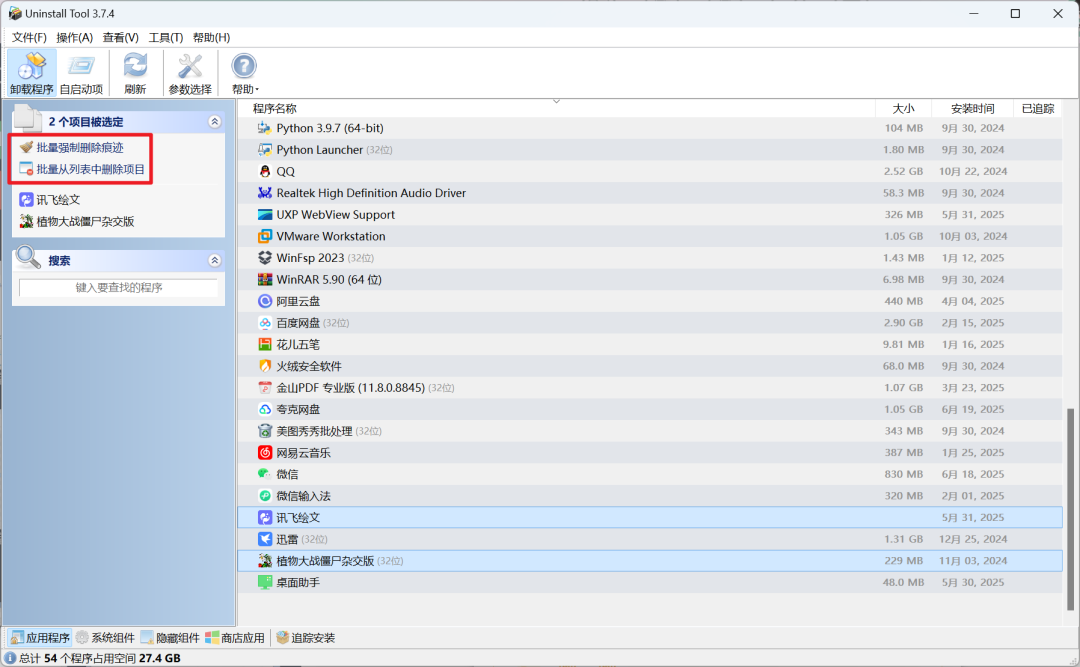This screenshot has width=1080, height=667.
Task: Click the 花儿五笔 icon
Action: (264, 345)
